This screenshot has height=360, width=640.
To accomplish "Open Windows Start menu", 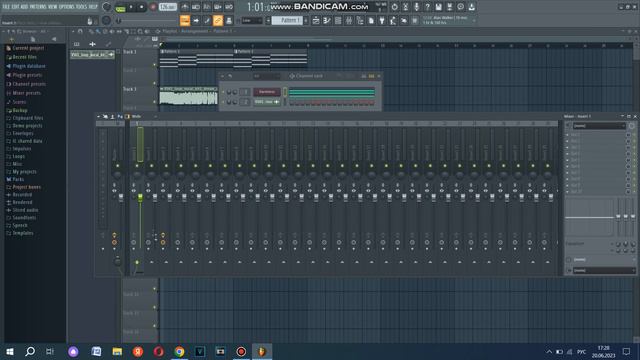I will point(9,351).
